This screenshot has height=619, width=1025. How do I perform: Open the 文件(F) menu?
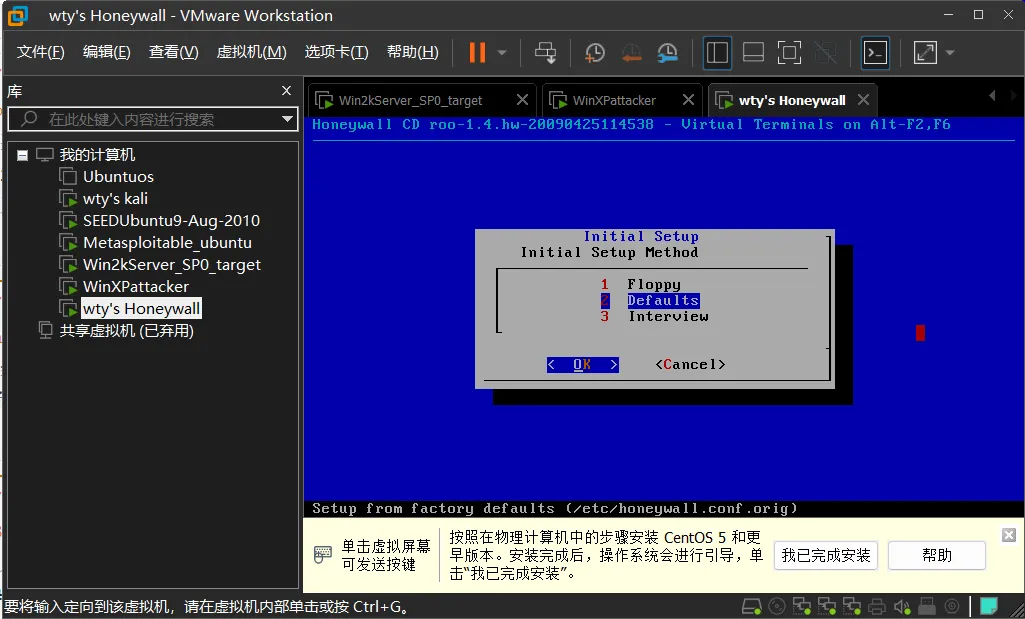click(41, 52)
